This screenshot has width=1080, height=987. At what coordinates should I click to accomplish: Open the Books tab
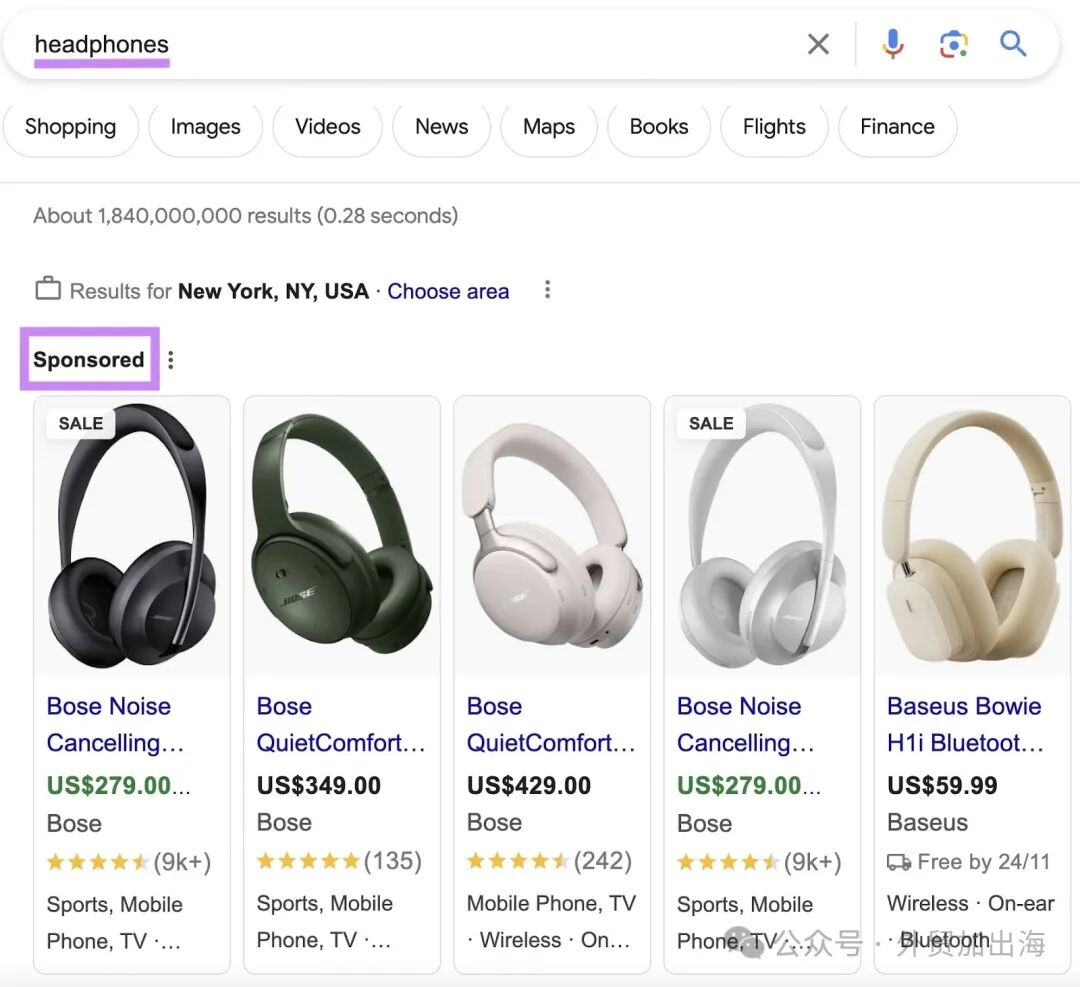(x=658, y=127)
